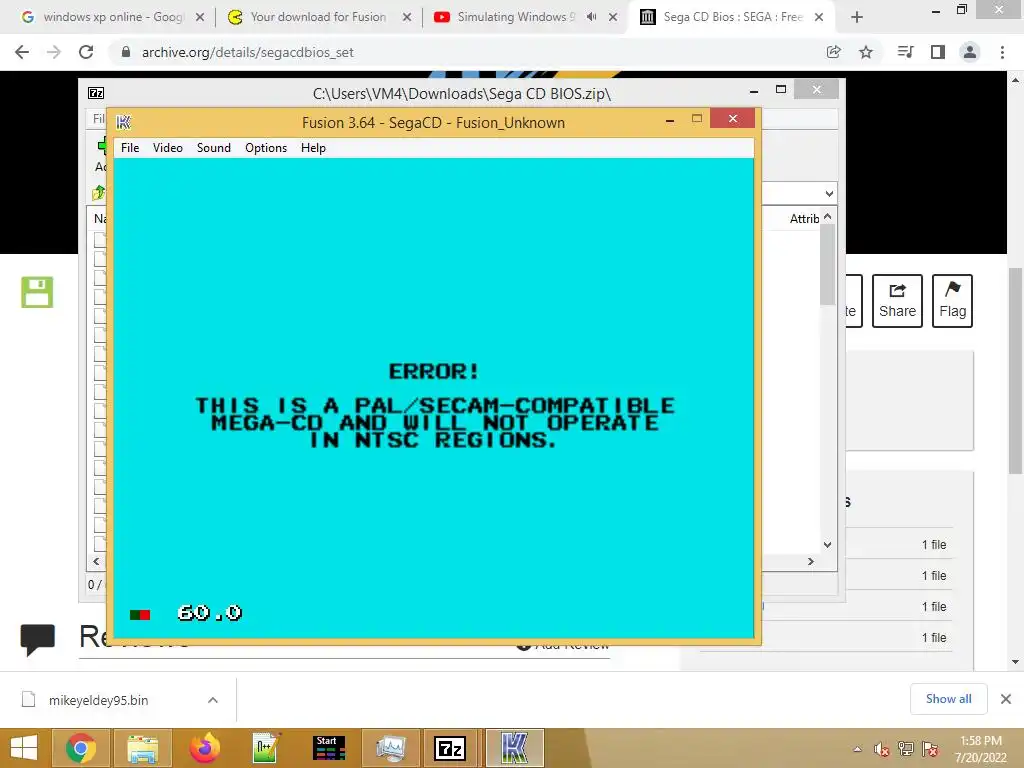Screen dimensions: 1024x768
Task: Click the Attrib column header in 7-Zip
Action: coord(804,219)
